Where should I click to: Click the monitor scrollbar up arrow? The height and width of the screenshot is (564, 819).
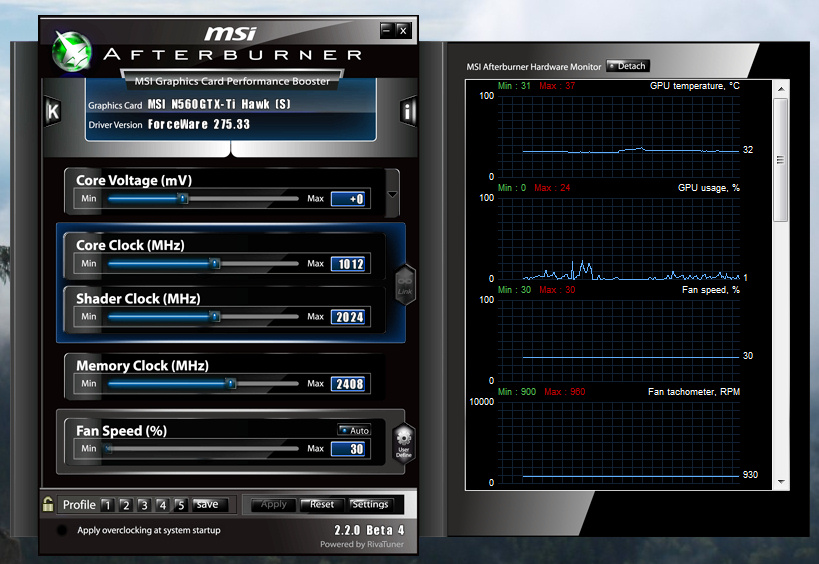point(781,89)
